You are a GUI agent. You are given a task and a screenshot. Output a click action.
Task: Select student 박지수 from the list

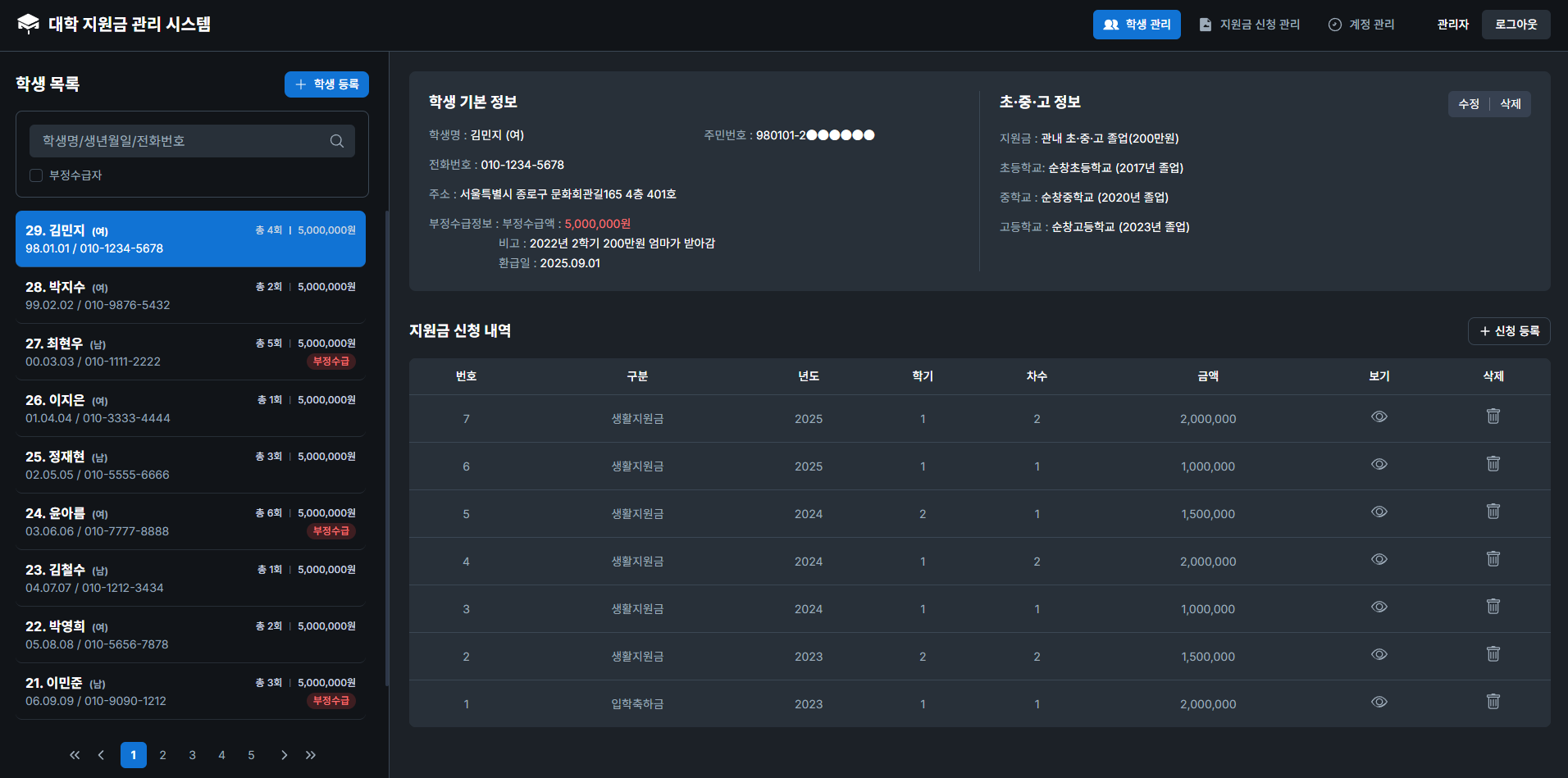190,295
